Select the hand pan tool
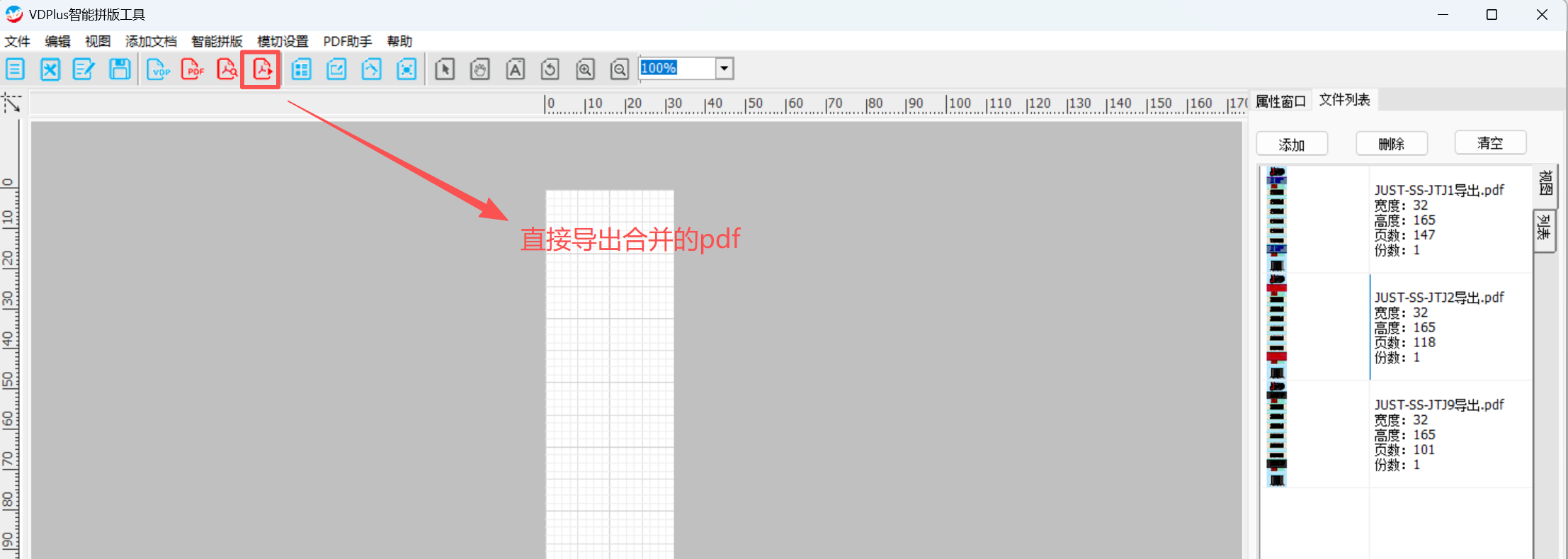This screenshot has width=1568, height=559. (x=480, y=69)
